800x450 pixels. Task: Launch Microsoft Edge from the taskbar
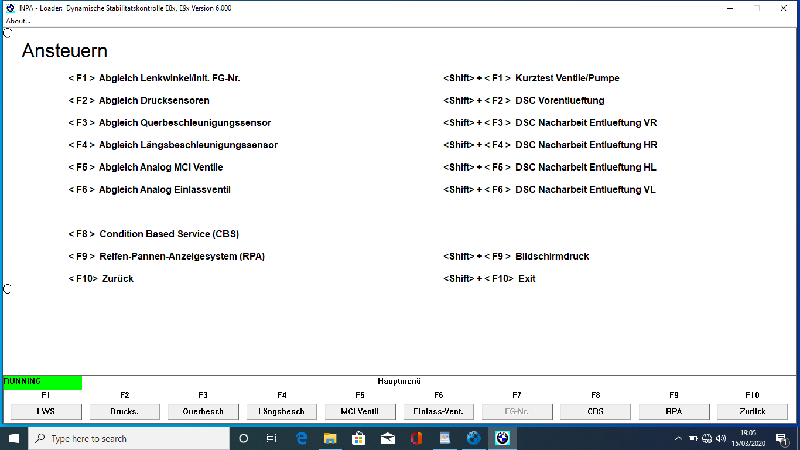click(301, 438)
